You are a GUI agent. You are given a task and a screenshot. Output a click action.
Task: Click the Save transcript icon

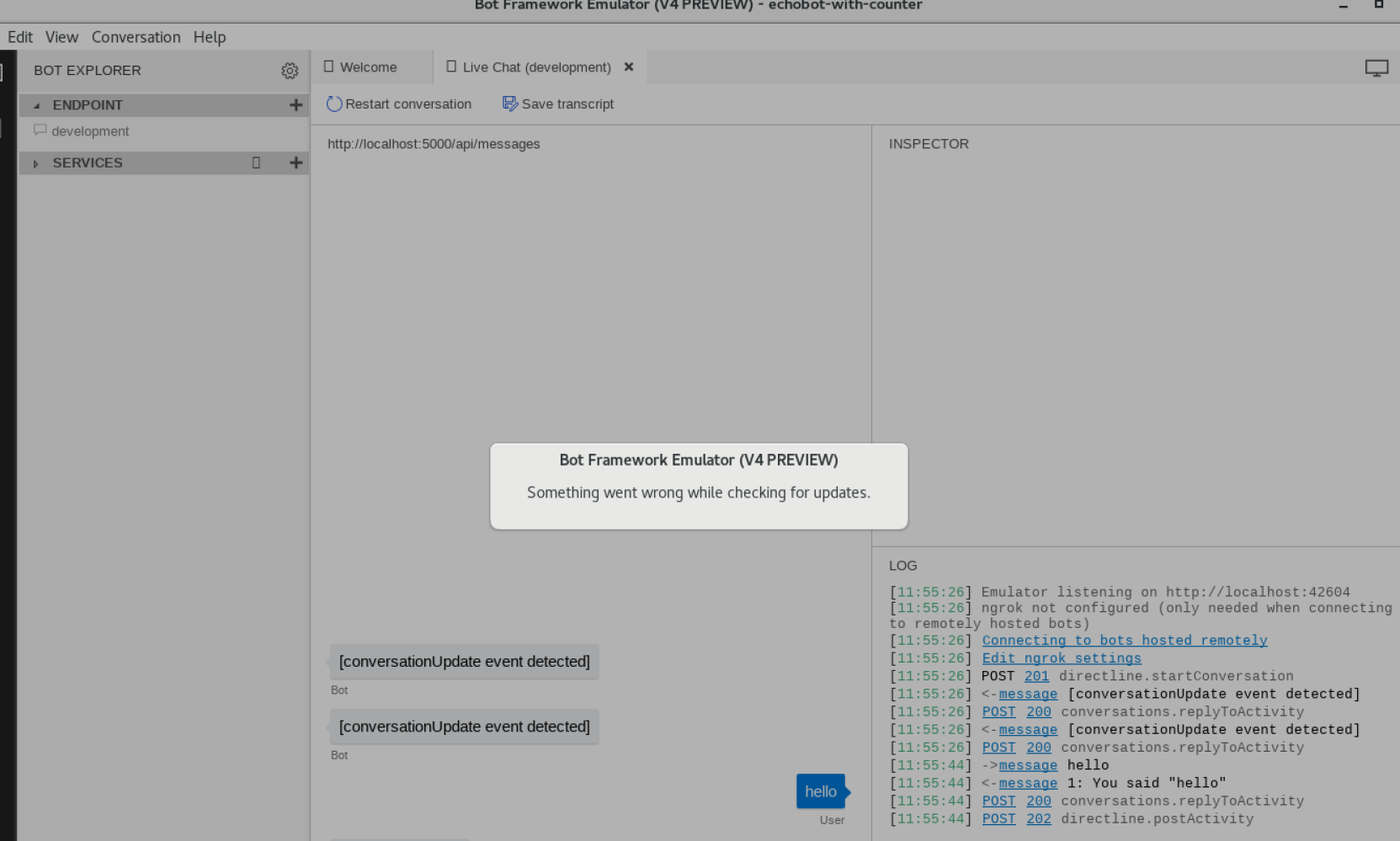point(510,103)
